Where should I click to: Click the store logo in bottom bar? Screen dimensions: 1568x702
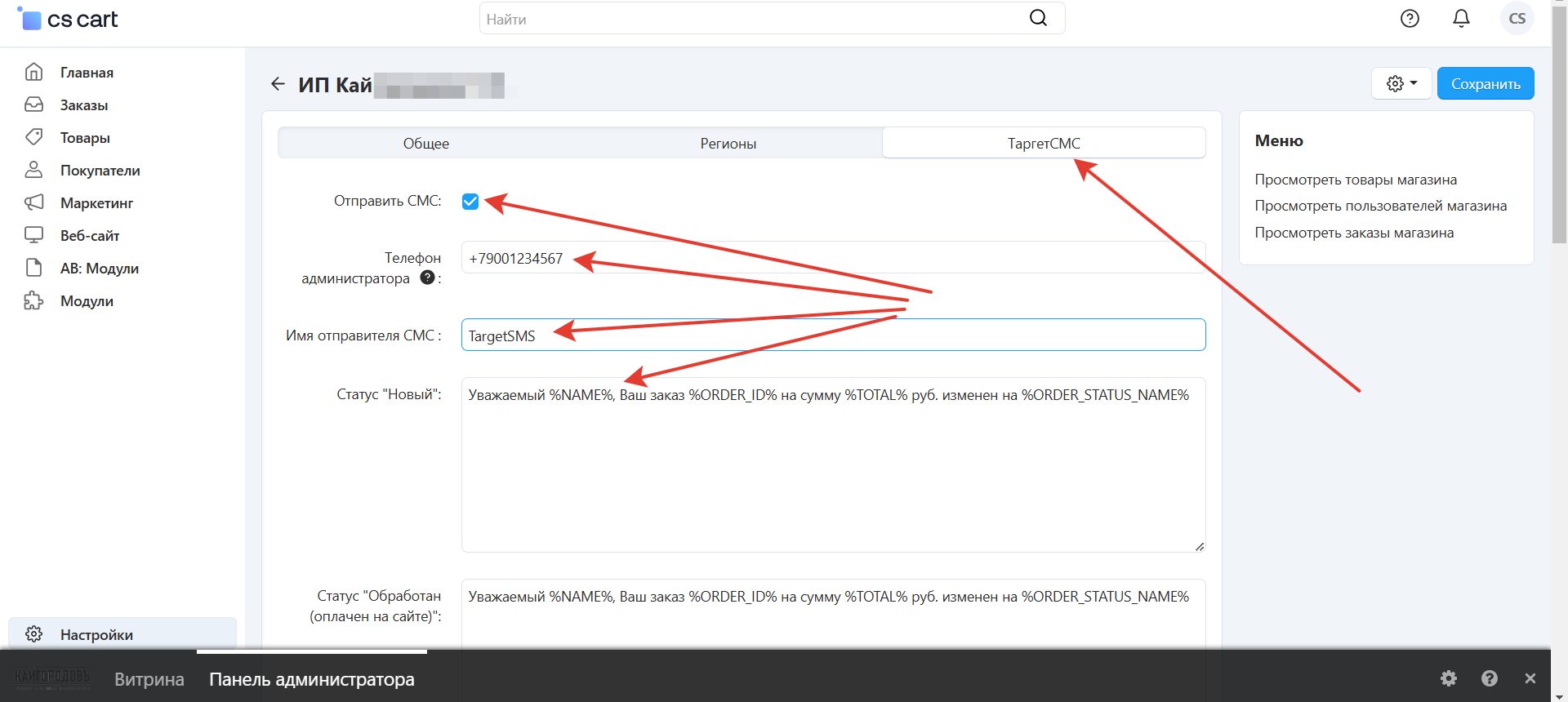52,678
